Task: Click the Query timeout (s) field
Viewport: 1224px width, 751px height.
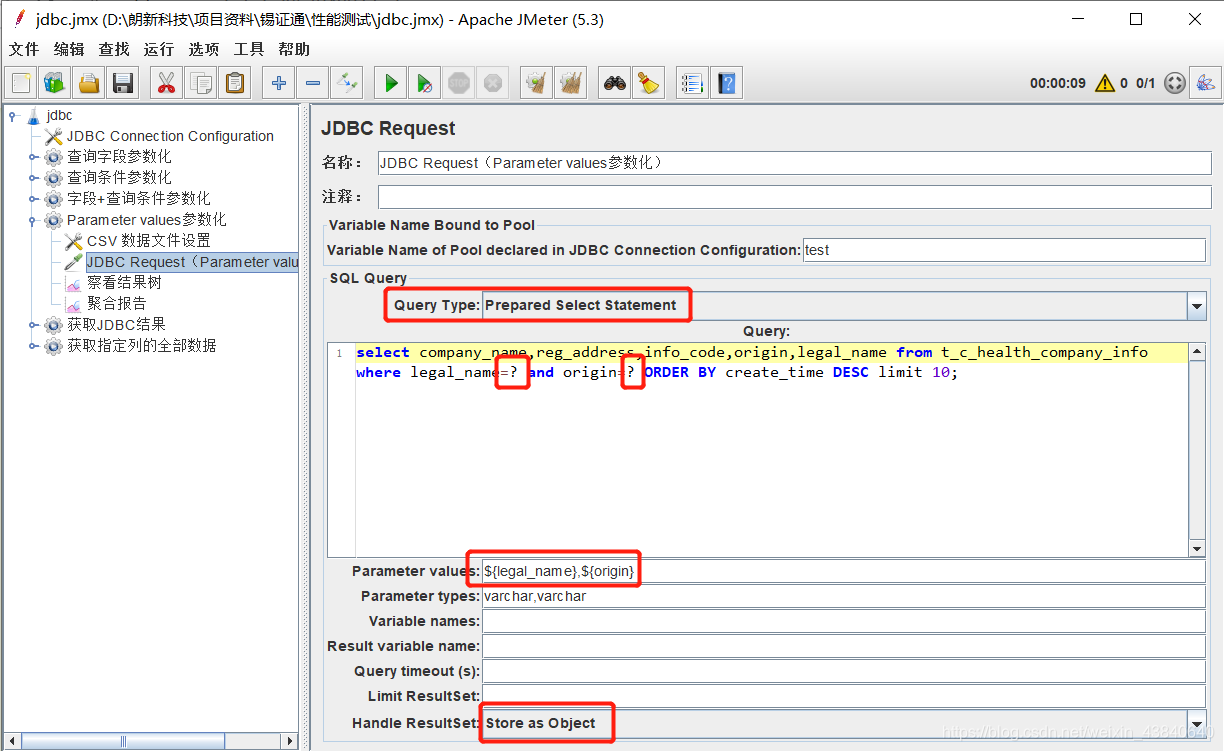Action: (844, 671)
